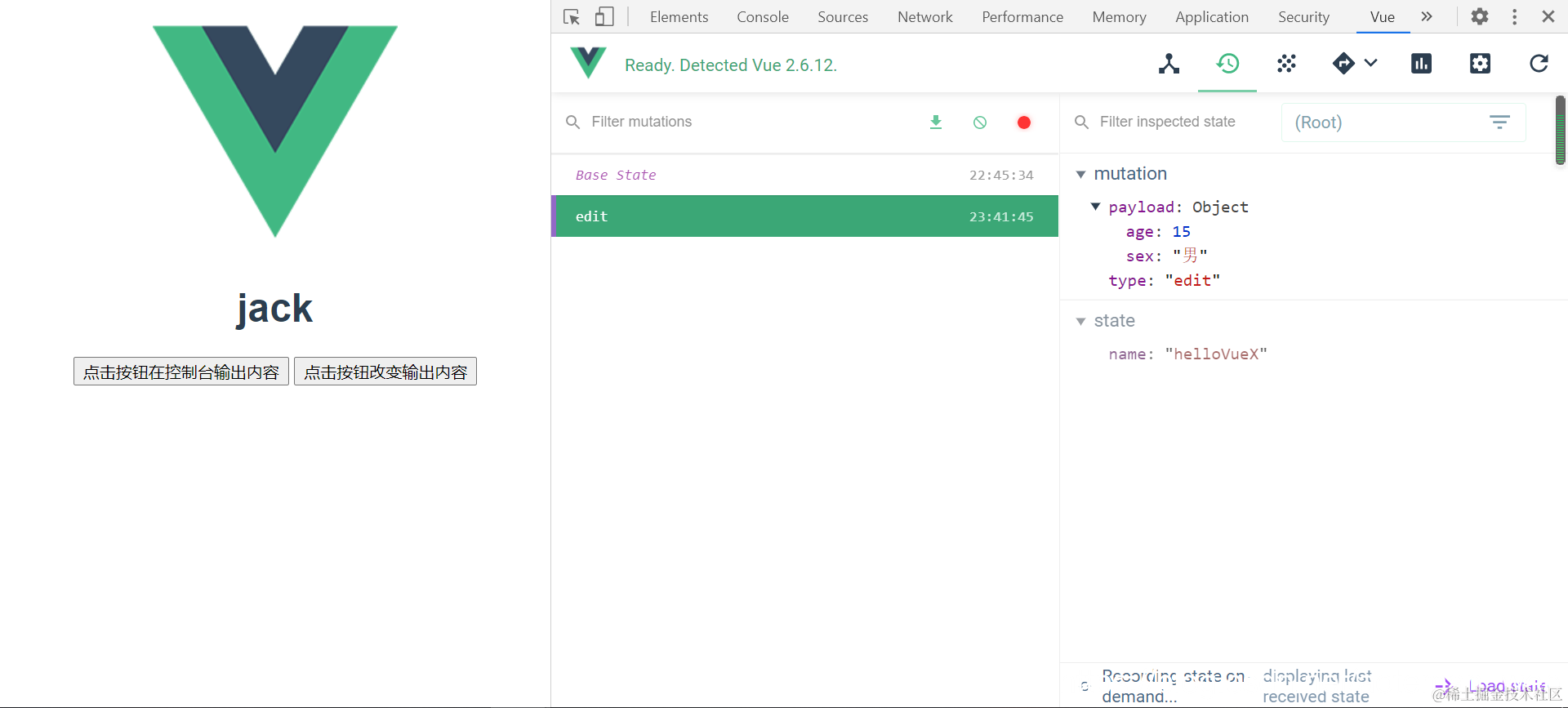Open the DevTools three-dot menu
This screenshot has width=1568, height=708.
1514,16
